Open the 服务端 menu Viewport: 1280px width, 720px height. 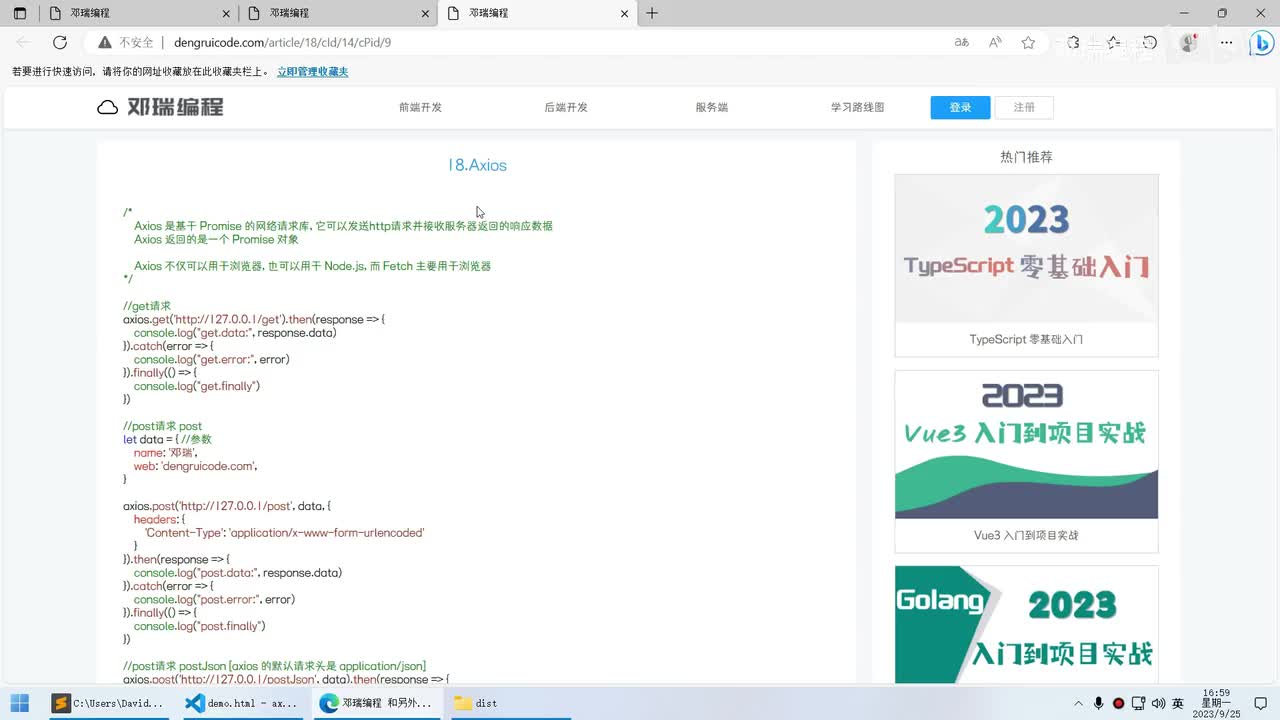[712, 107]
